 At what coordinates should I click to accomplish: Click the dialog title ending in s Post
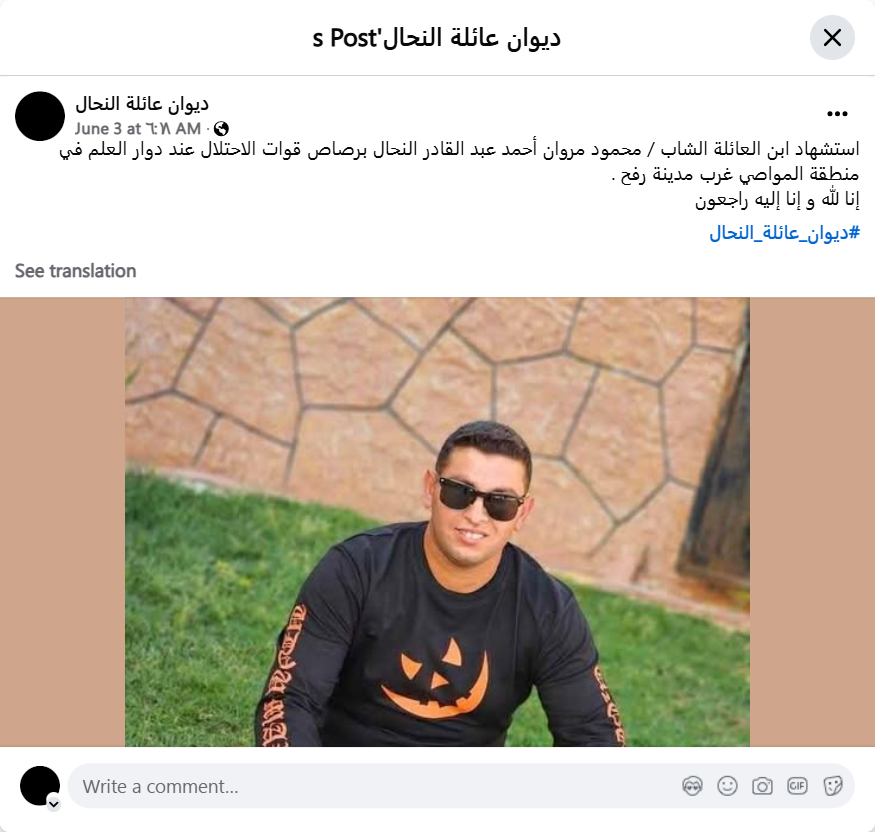(x=436, y=38)
